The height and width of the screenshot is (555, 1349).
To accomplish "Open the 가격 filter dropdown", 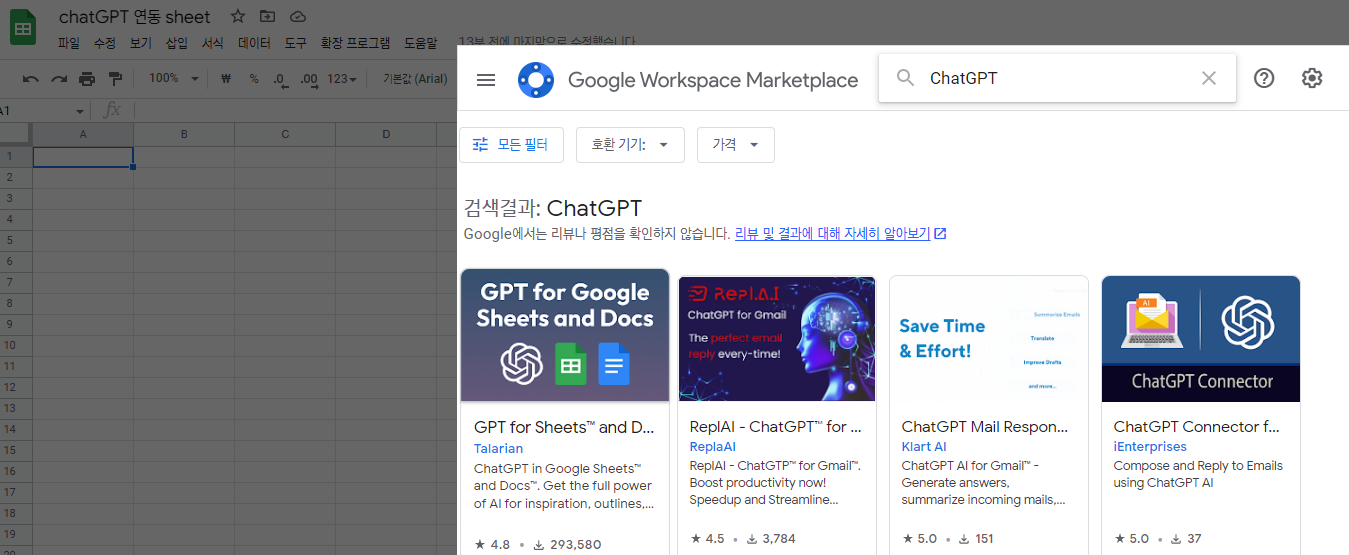I will pos(736,145).
